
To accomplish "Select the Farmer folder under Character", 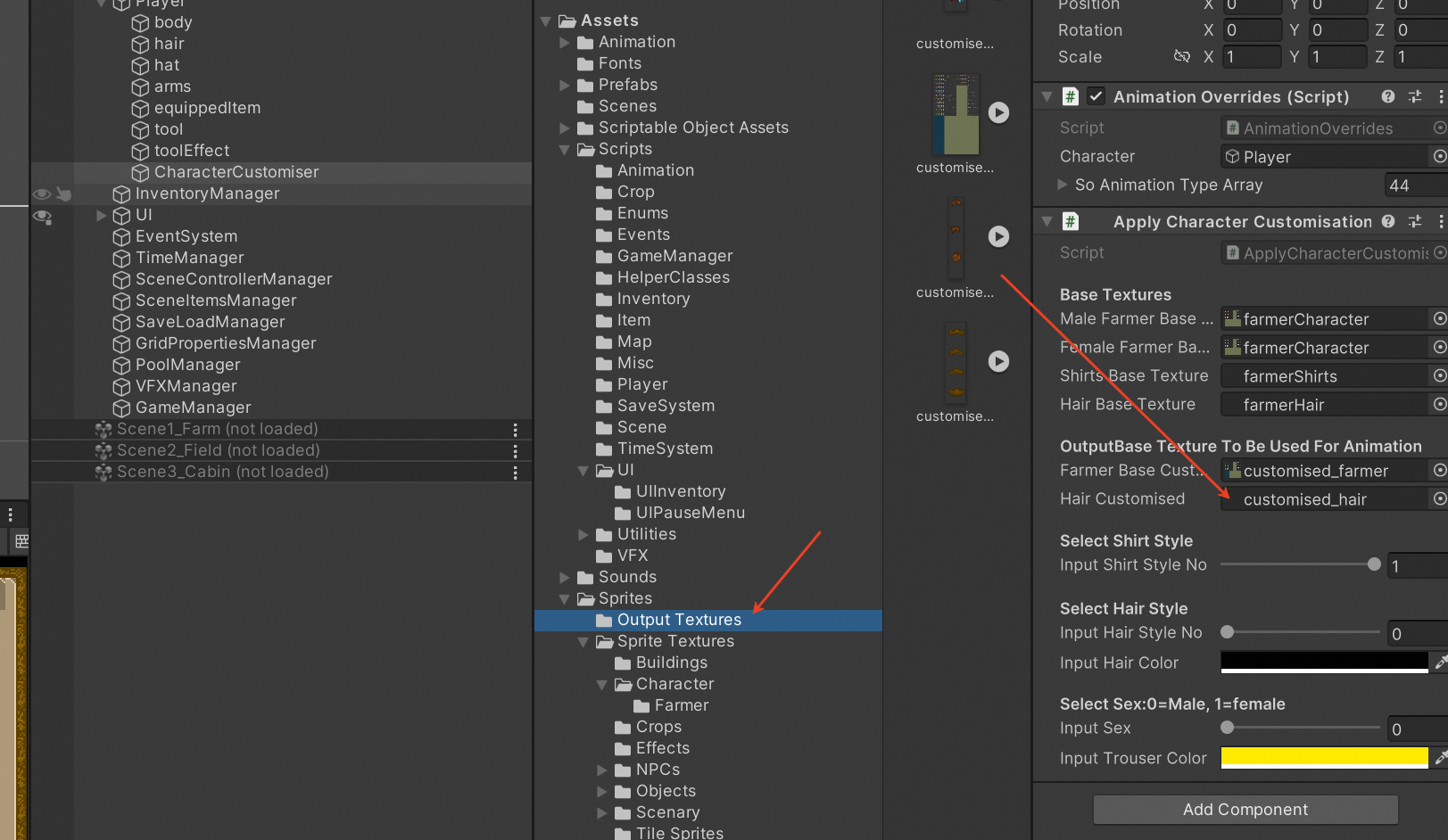I will point(681,705).
